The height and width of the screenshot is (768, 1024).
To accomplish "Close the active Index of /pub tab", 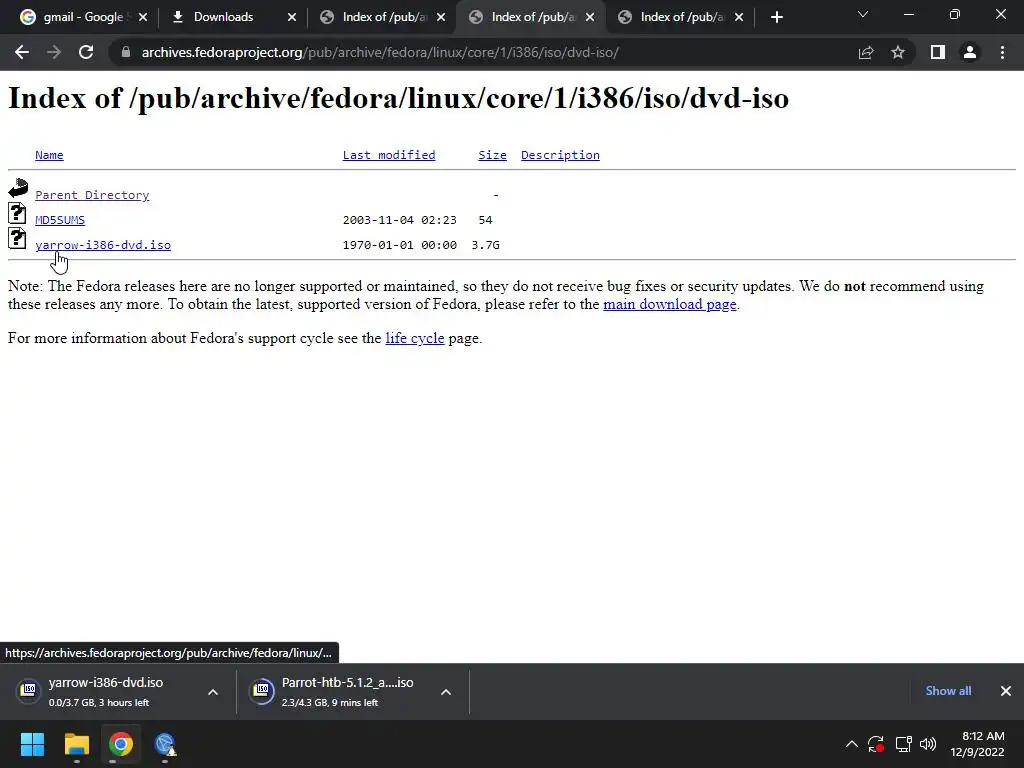I will 590,17.
